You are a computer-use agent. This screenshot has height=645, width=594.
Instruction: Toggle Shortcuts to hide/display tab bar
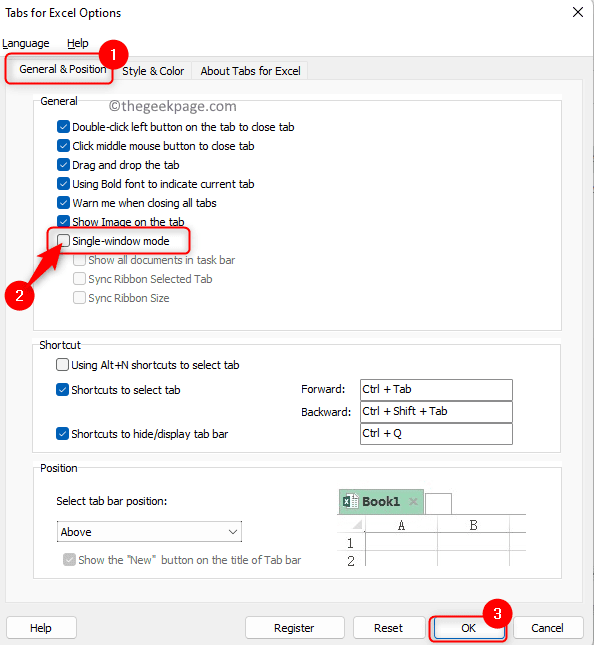(x=62, y=434)
